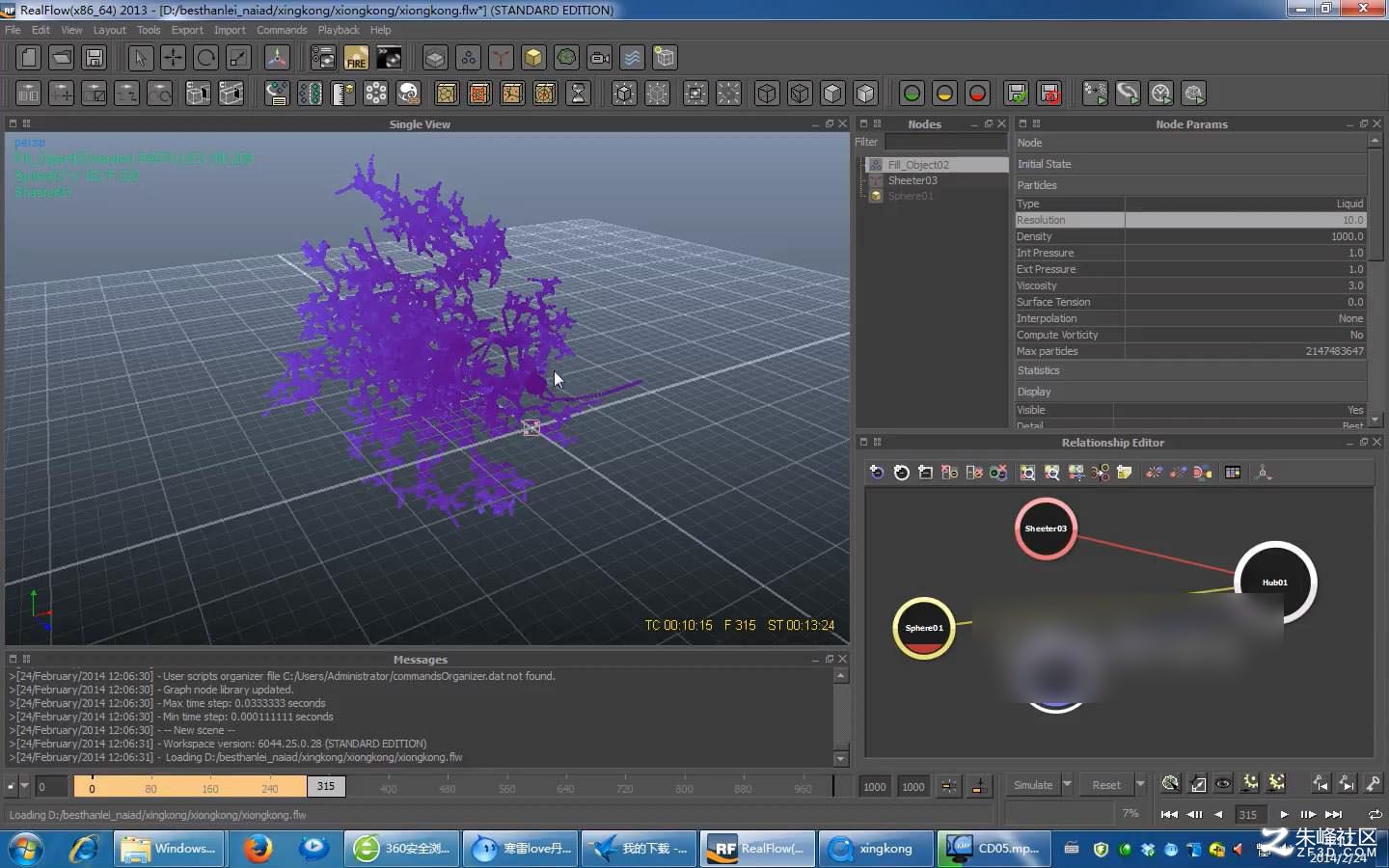
Task: Expand the Initial State section
Action: click(1190, 164)
